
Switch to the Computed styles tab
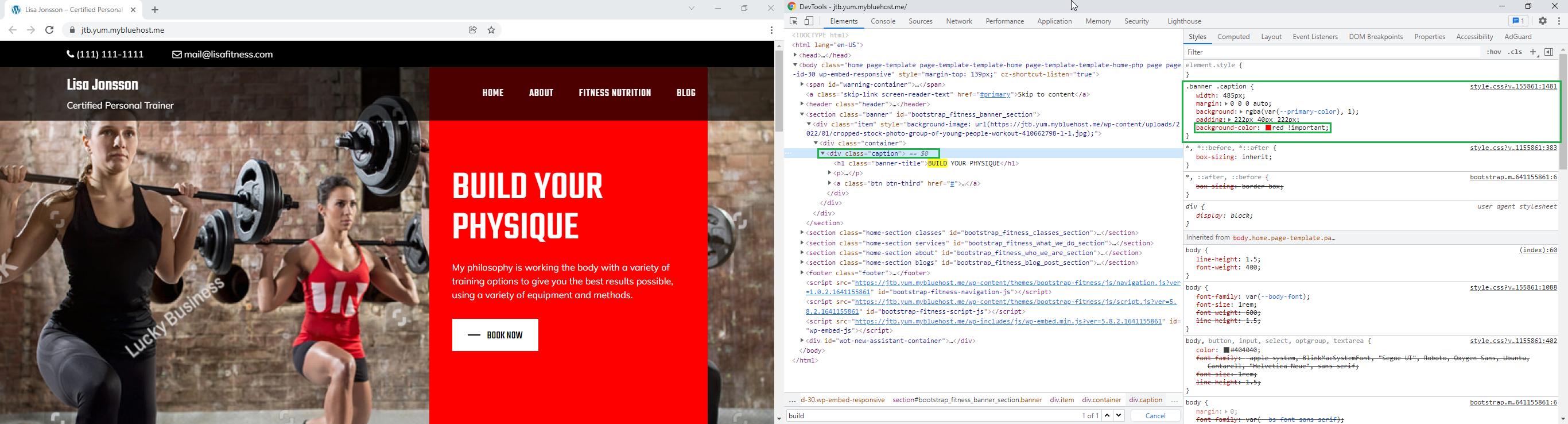1234,37
